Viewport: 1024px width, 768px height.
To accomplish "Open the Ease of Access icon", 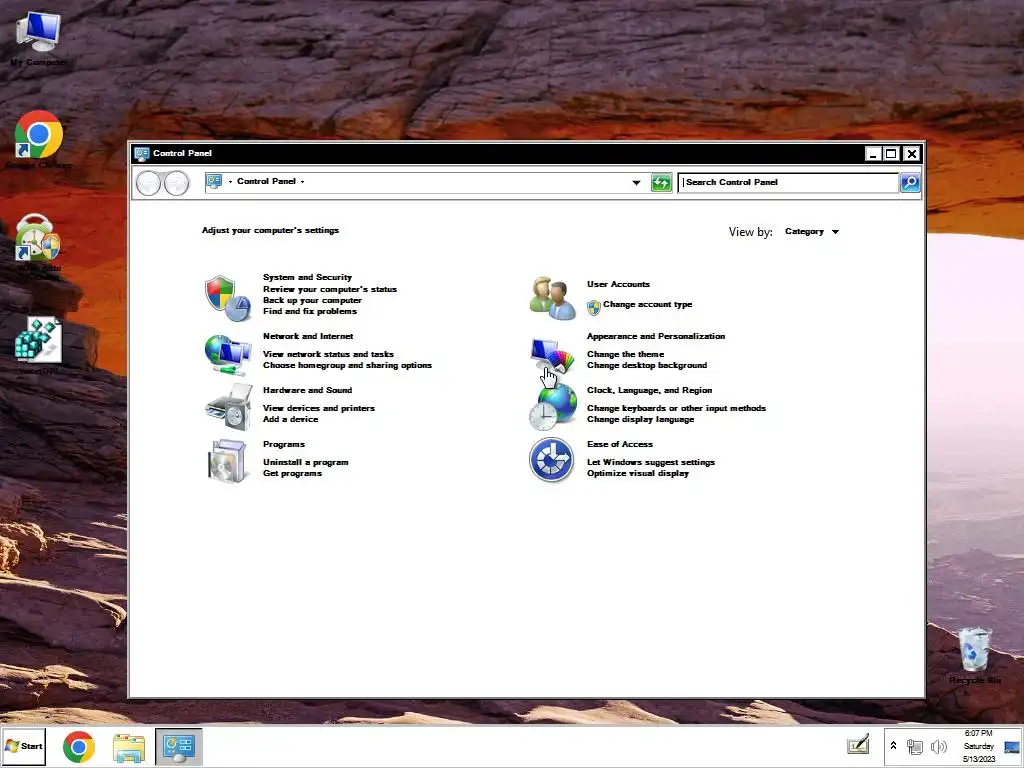I will tap(552, 460).
